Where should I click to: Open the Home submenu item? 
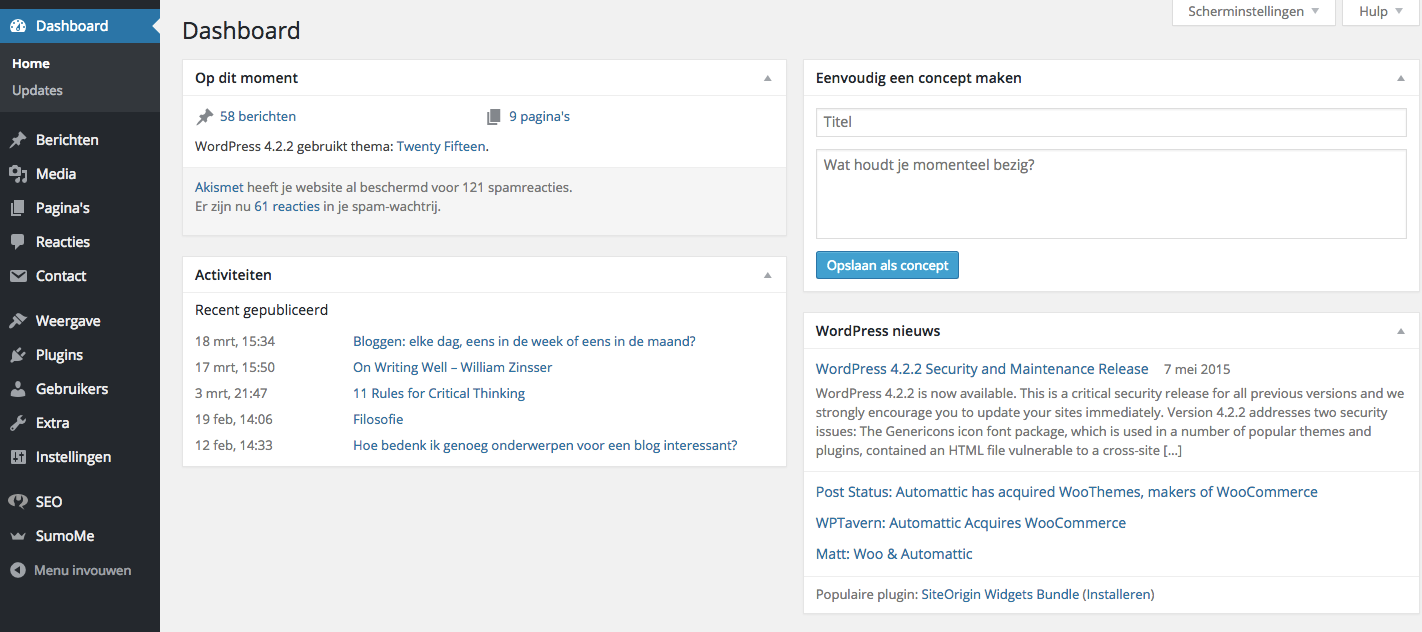(31, 63)
